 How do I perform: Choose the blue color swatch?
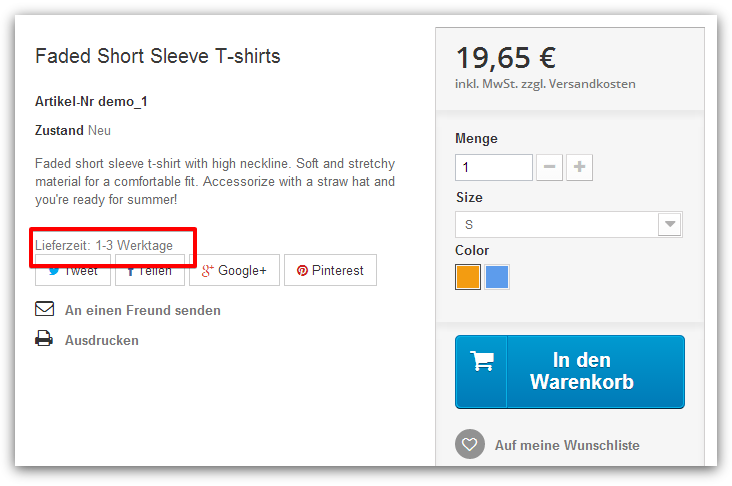click(x=497, y=277)
